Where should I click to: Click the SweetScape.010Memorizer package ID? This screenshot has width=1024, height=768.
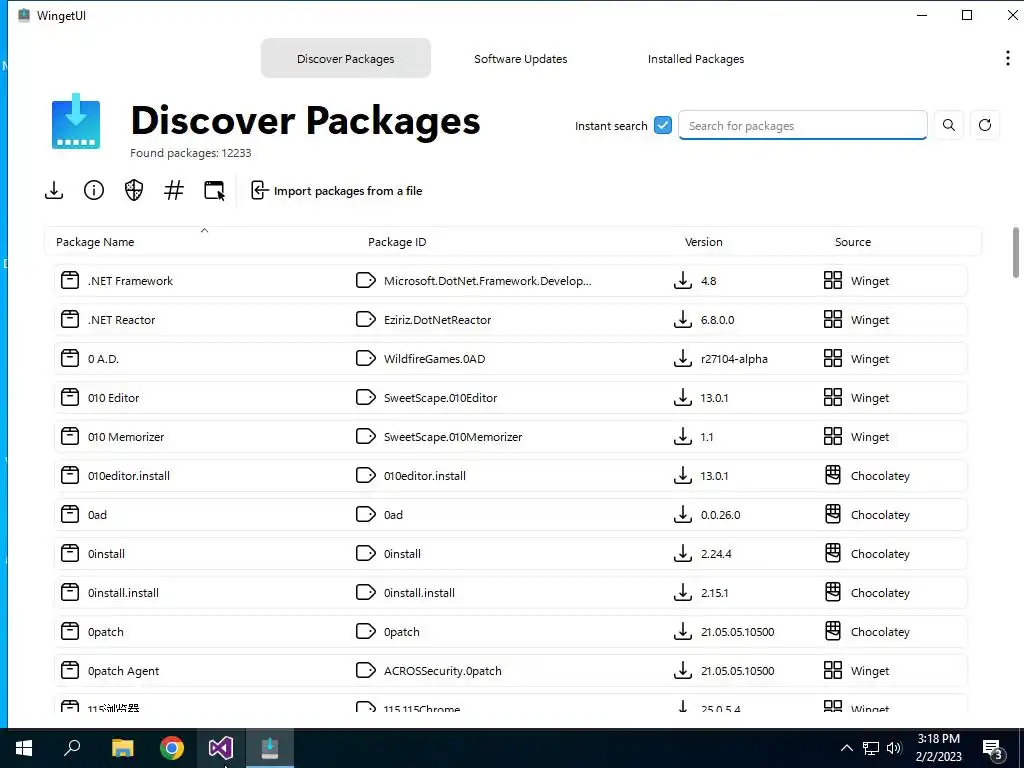453,436
